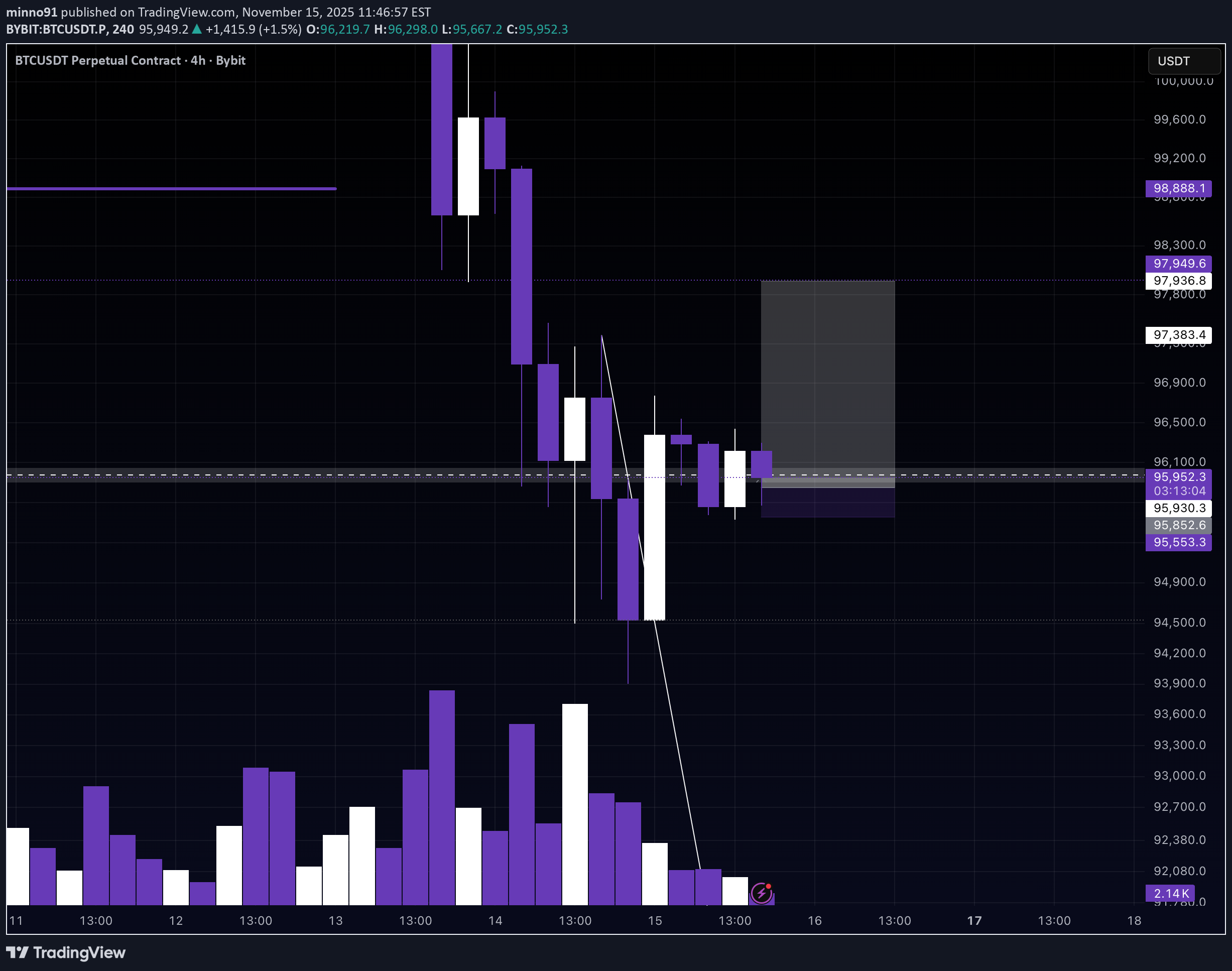Select the 97,936.8 price label

pyautogui.click(x=1178, y=280)
